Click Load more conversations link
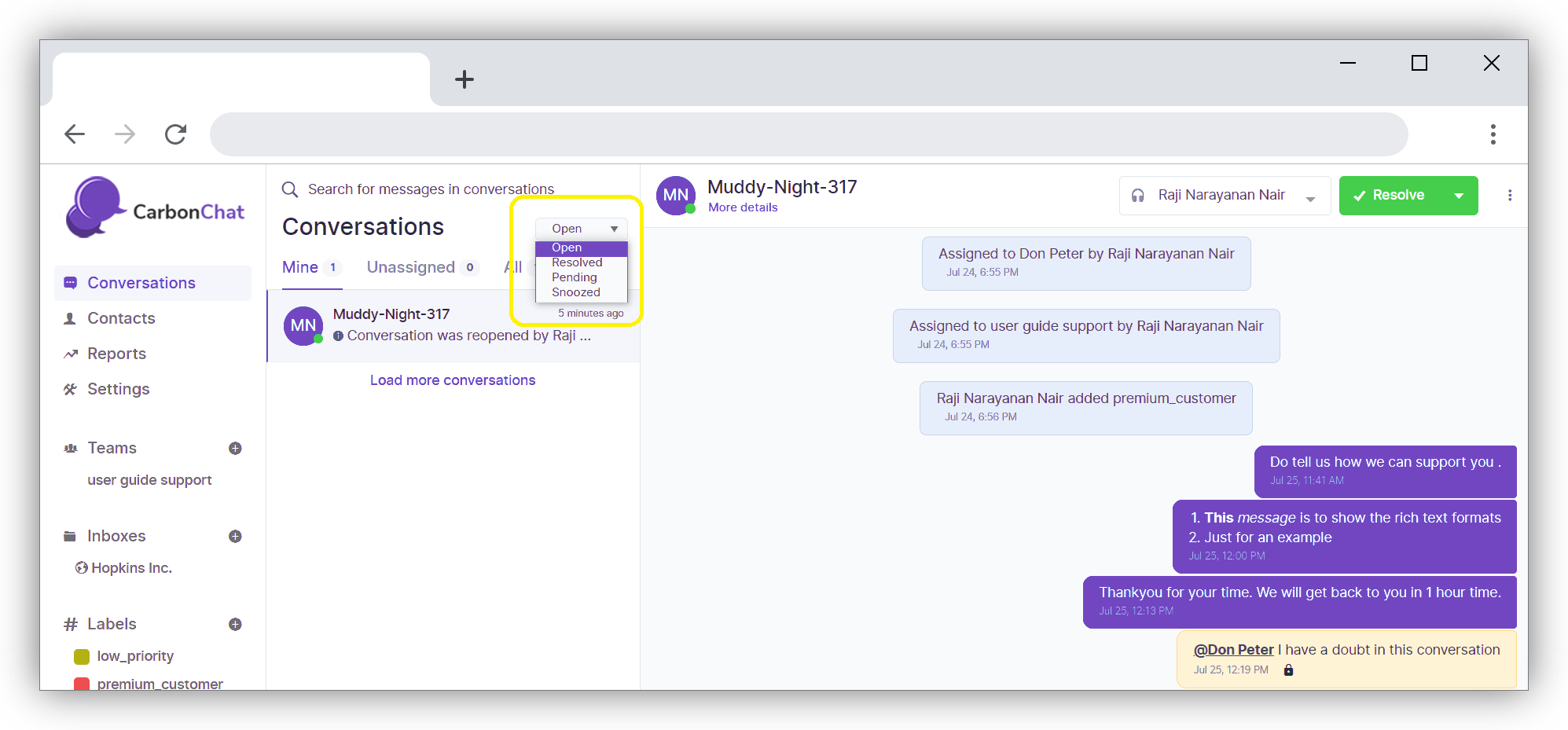Screen dimensions: 1568x730 coord(453,380)
